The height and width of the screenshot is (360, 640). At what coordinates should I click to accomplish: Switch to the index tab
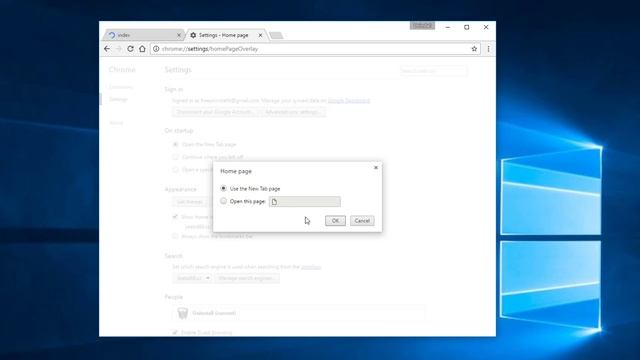[143, 36]
